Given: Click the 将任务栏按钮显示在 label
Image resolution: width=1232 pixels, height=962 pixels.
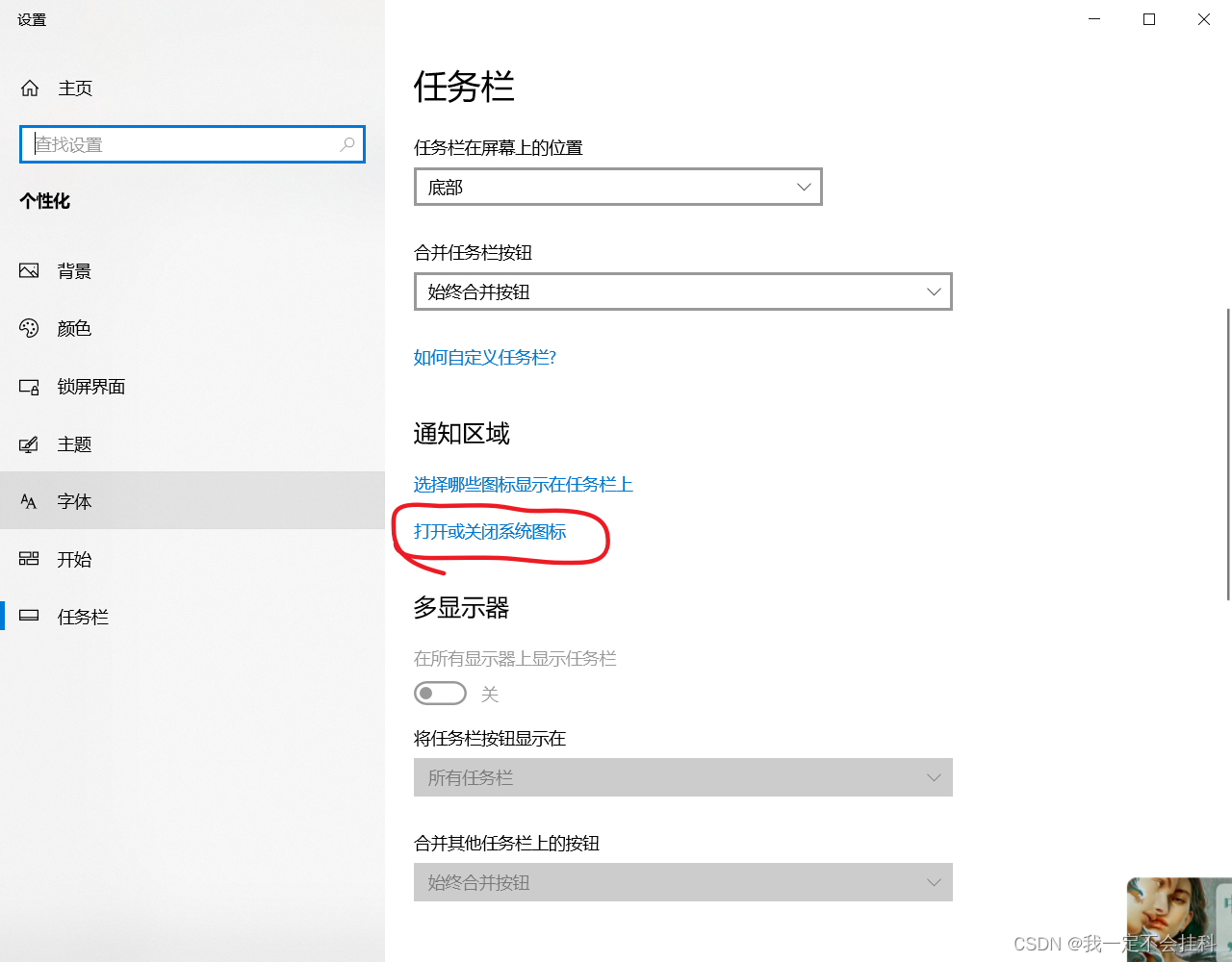Looking at the screenshot, I should click(490, 739).
